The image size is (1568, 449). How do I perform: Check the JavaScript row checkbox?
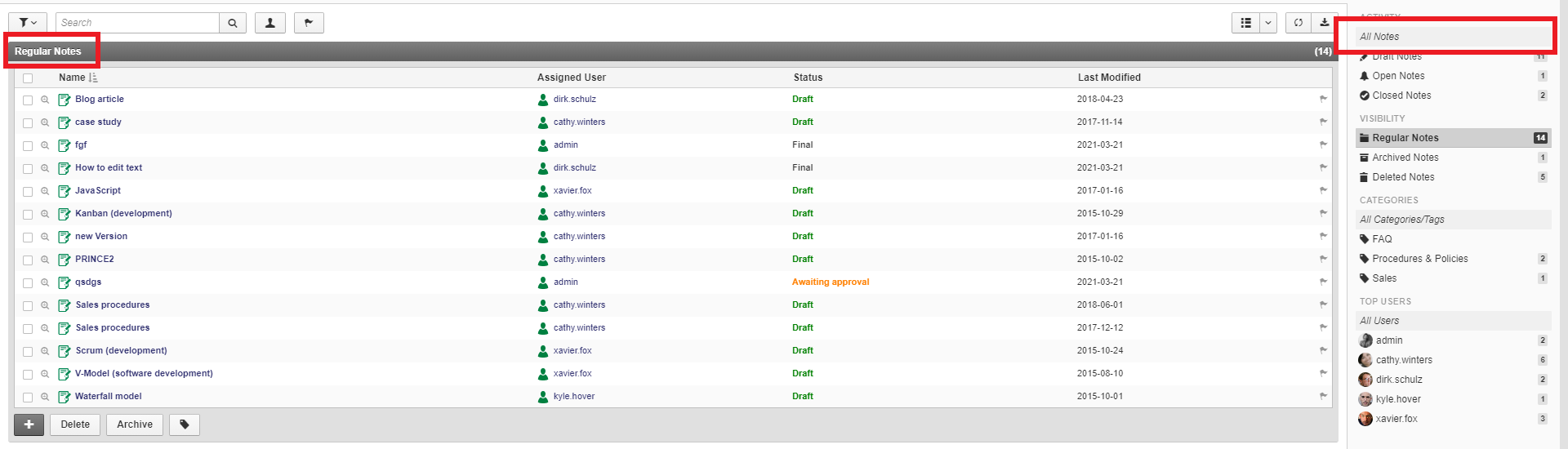pyautogui.click(x=28, y=191)
